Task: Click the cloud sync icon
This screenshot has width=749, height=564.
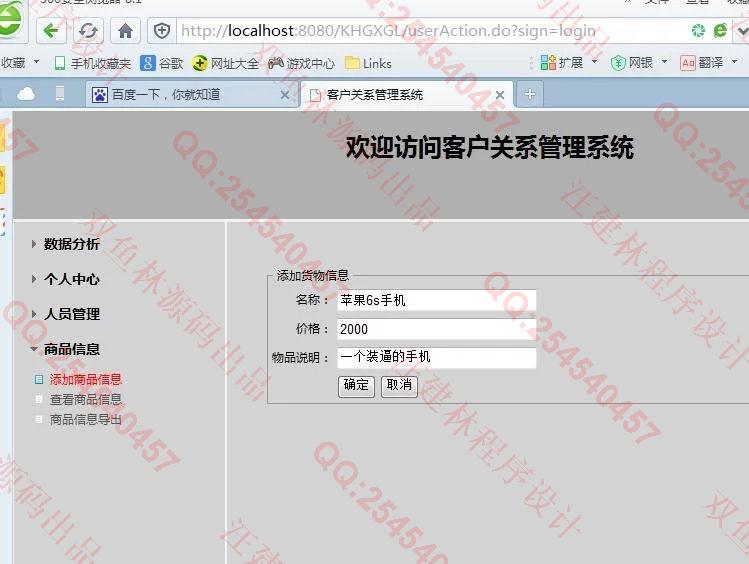Action: click(26, 94)
